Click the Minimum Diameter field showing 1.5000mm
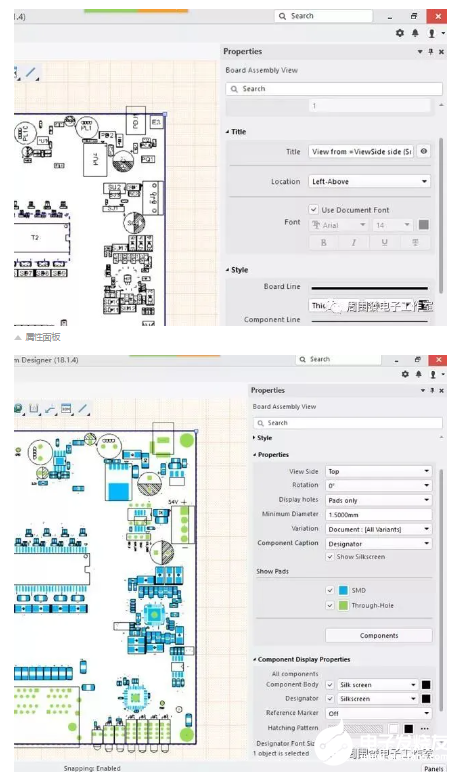The height and width of the screenshot is (772, 459). tap(379, 515)
